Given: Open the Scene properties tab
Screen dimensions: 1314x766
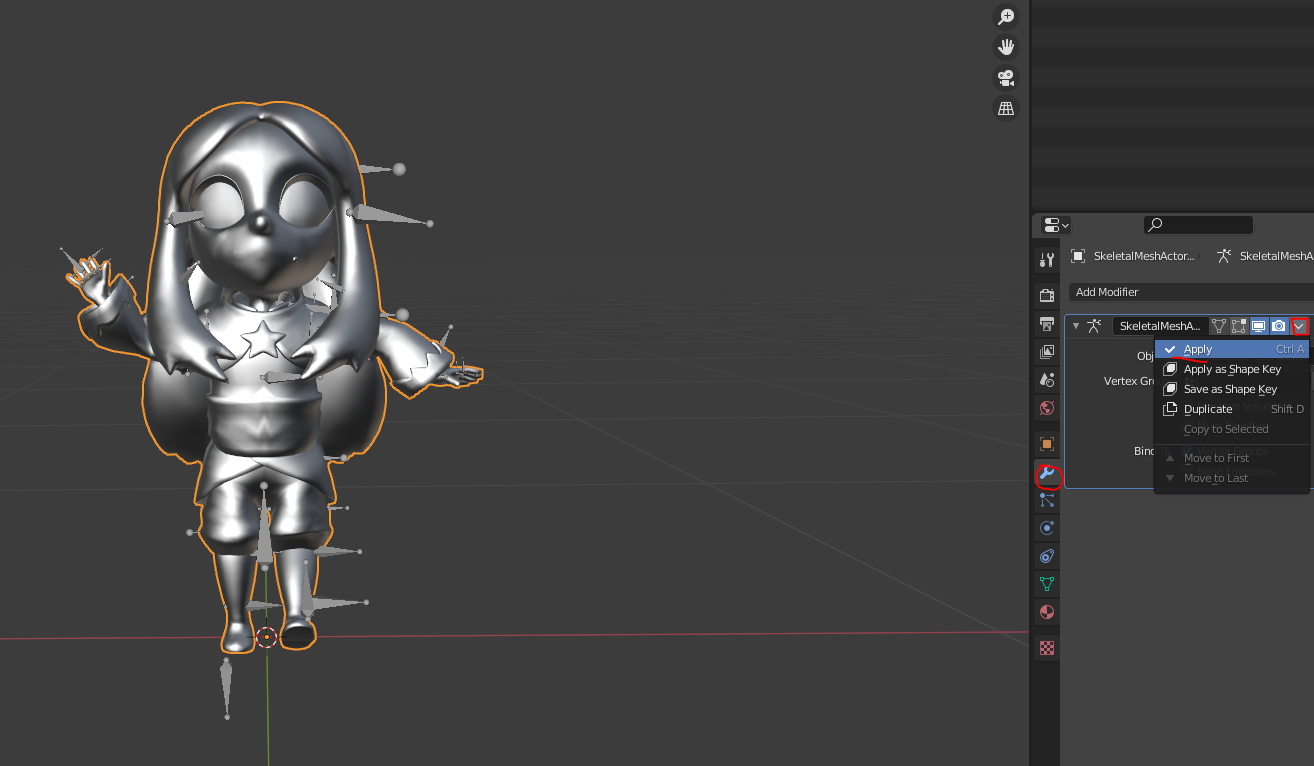Looking at the screenshot, I should pyautogui.click(x=1047, y=379).
